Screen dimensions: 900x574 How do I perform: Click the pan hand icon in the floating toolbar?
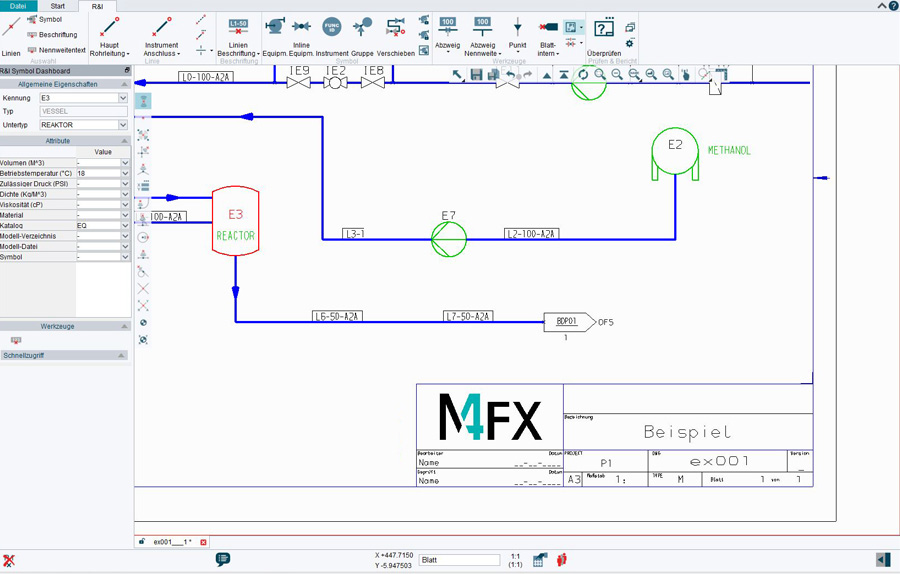[685, 74]
